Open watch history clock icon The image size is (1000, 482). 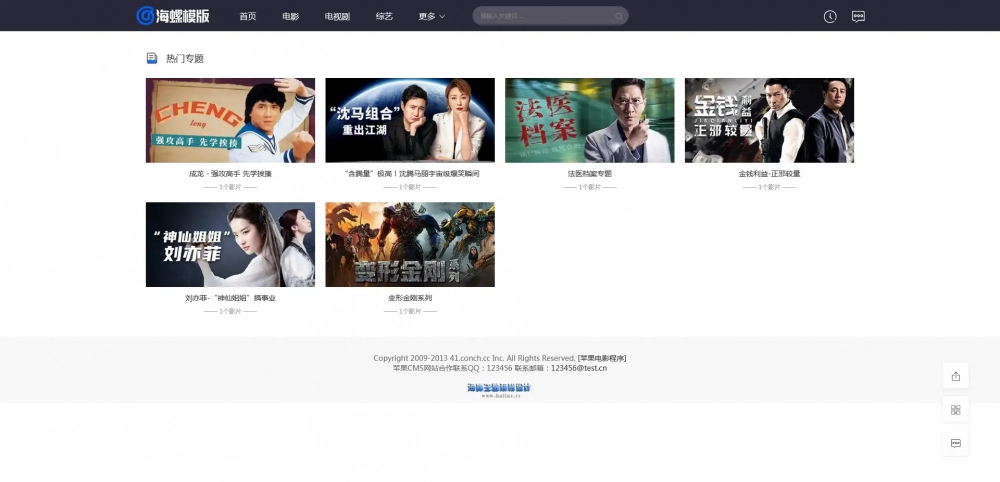pyautogui.click(x=830, y=16)
